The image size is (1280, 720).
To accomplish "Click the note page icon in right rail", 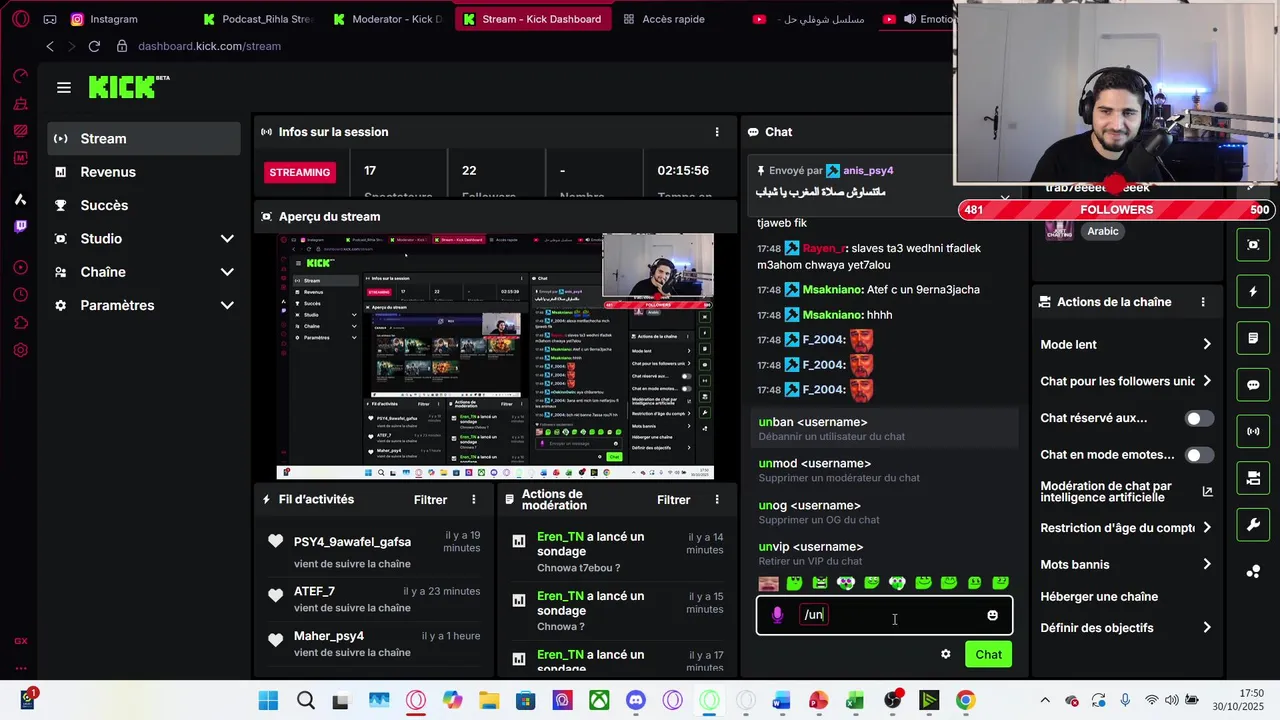I will 1253,338.
